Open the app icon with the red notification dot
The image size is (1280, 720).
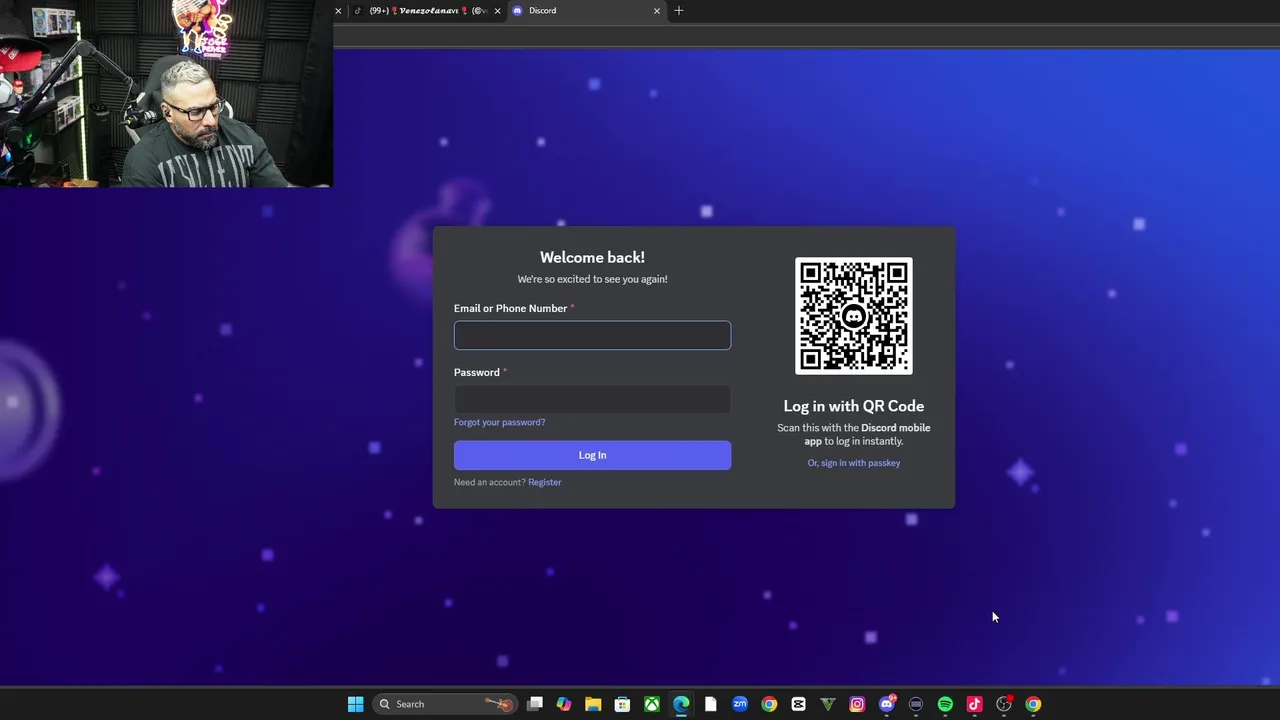[x=1004, y=704]
